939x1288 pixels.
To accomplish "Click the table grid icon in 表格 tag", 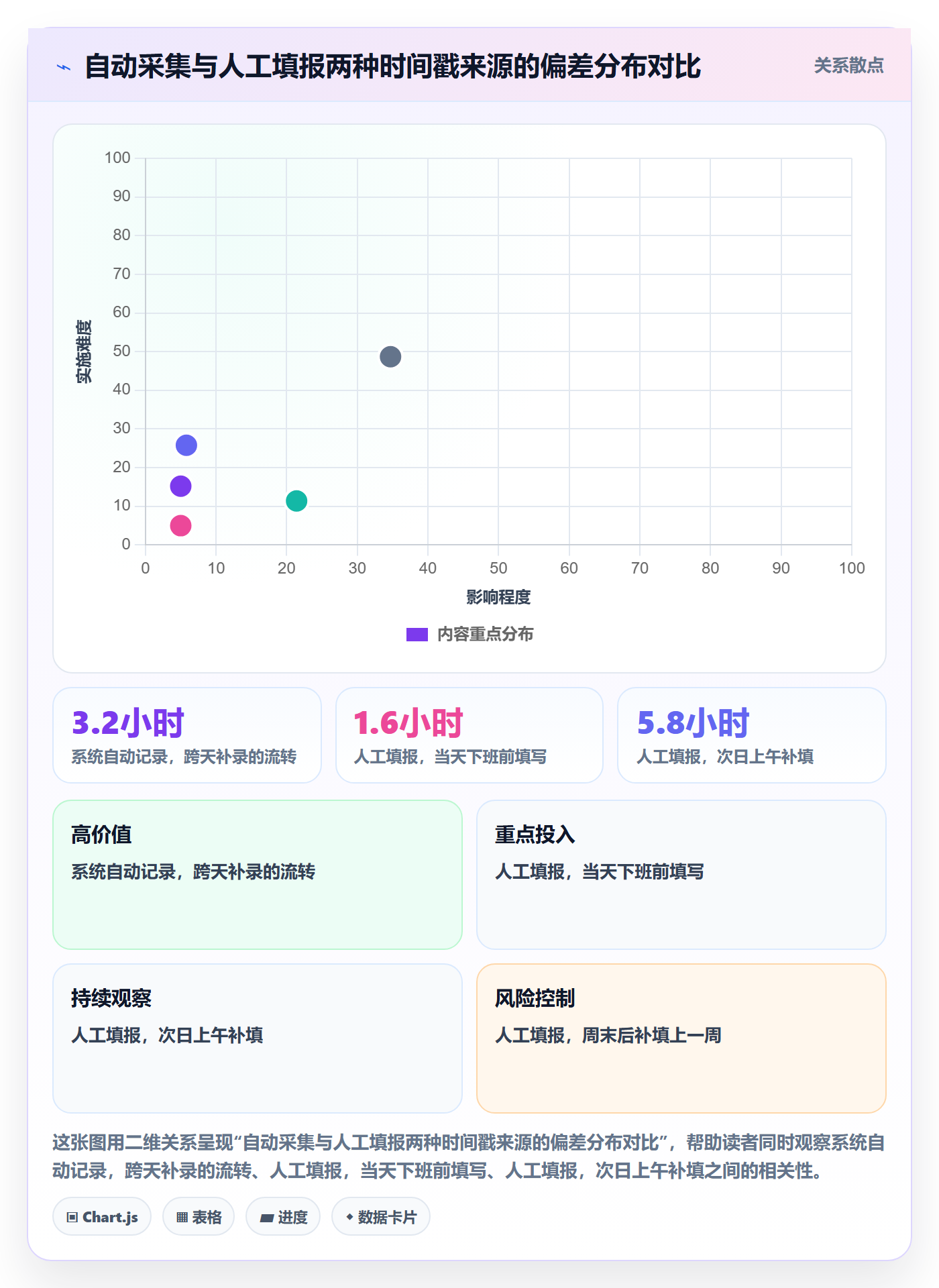I will pos(182,1218).
